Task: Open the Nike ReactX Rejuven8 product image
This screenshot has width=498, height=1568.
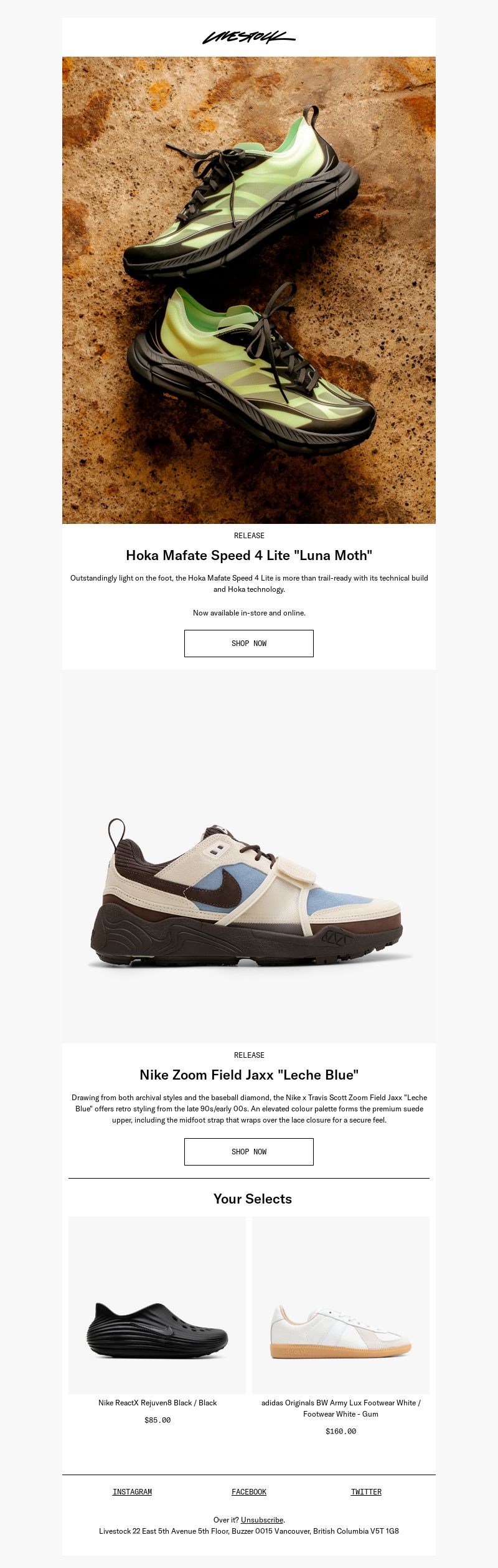Action: tap(157, 1305)
